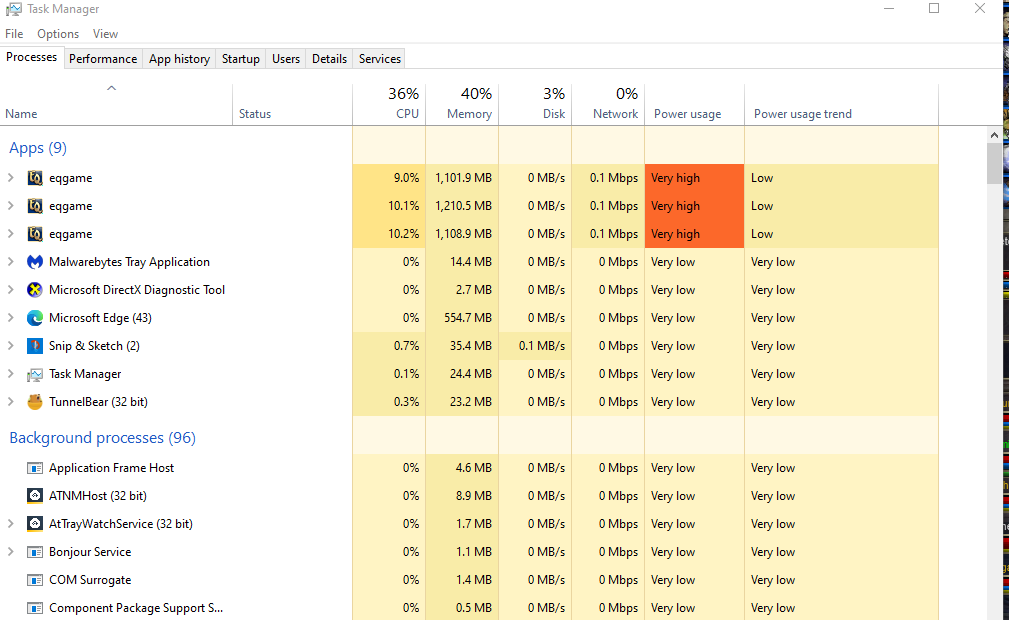Click the Microsoft Edge icon

pyautogui.click(x=35, y=318)
